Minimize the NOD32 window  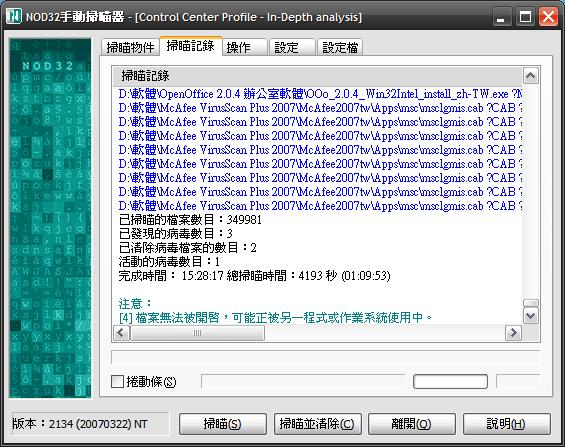501,17
